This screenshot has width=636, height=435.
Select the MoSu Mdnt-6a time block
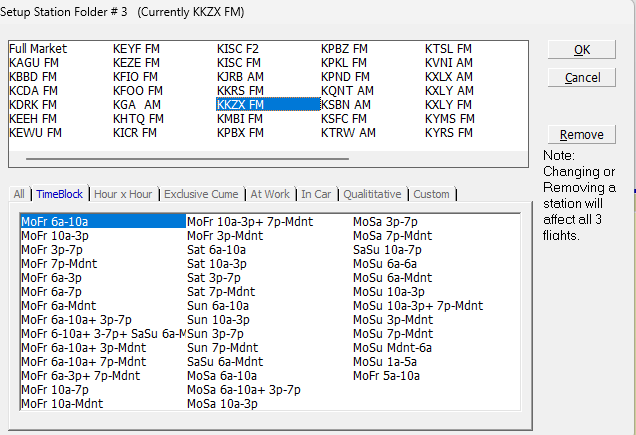392,348
